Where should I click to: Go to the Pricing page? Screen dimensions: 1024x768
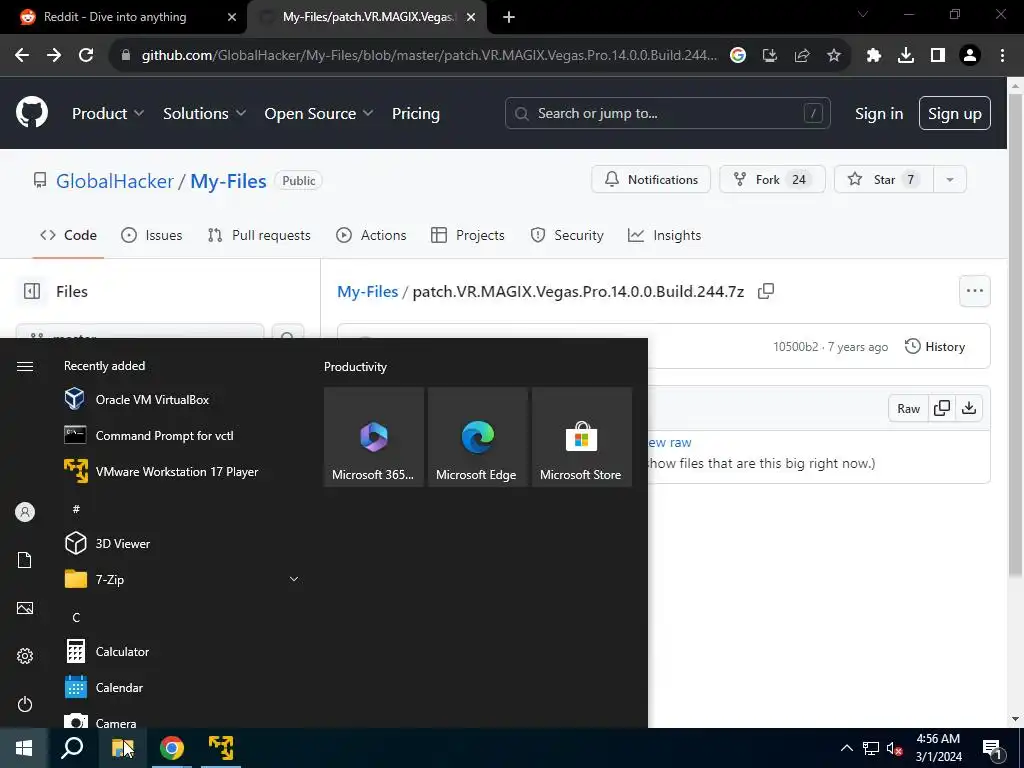click(415, 113)
